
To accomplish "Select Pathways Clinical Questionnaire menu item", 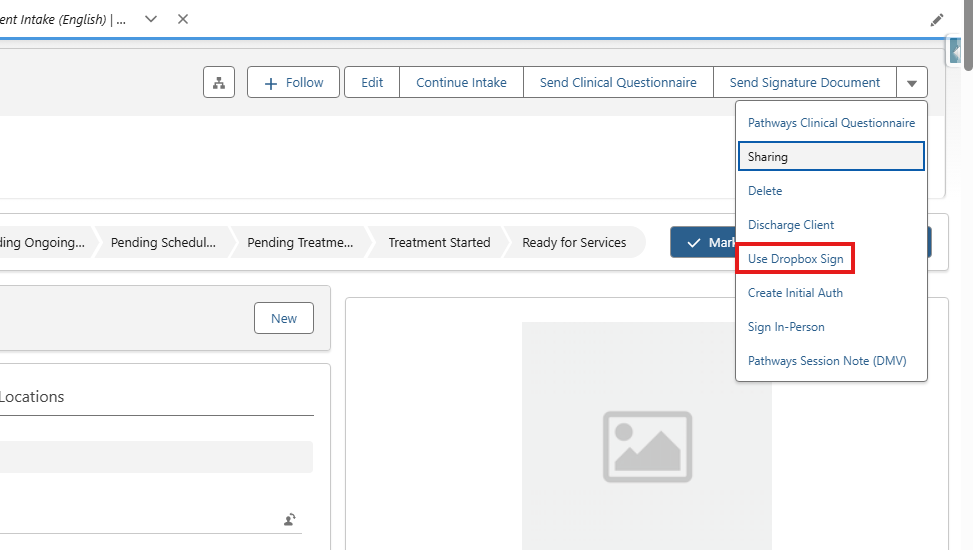I will tap(831, 123).
